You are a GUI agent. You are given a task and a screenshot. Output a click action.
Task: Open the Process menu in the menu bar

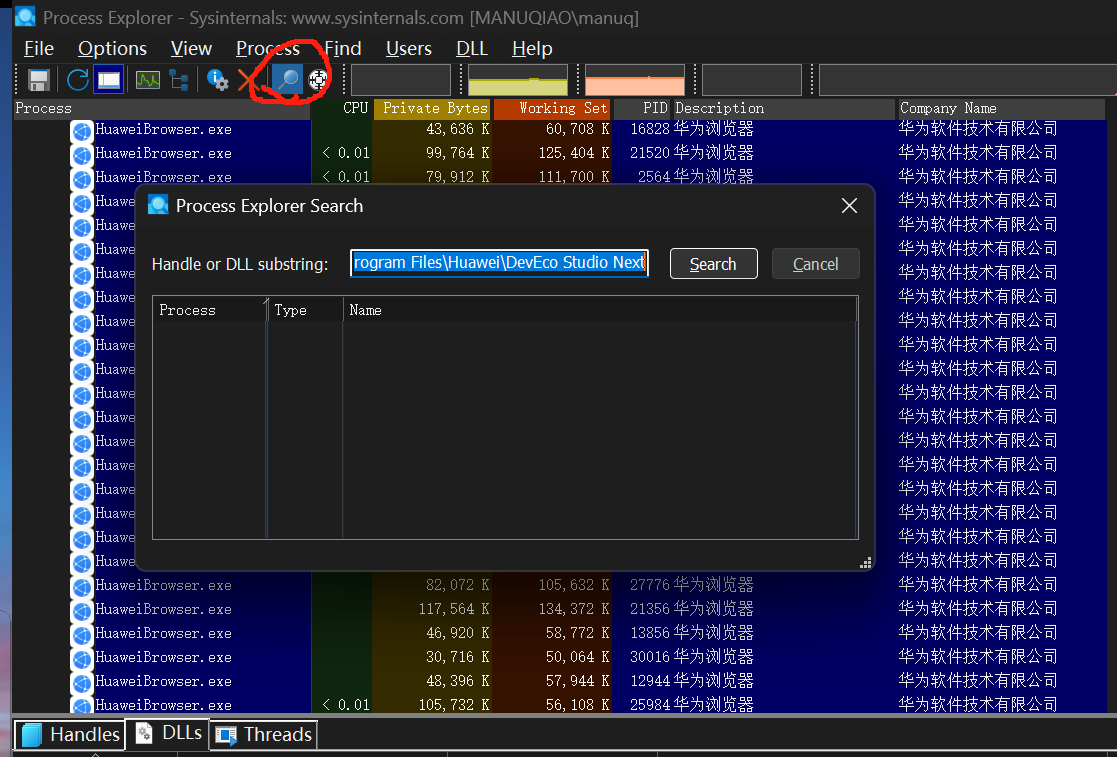click(268, 48)
